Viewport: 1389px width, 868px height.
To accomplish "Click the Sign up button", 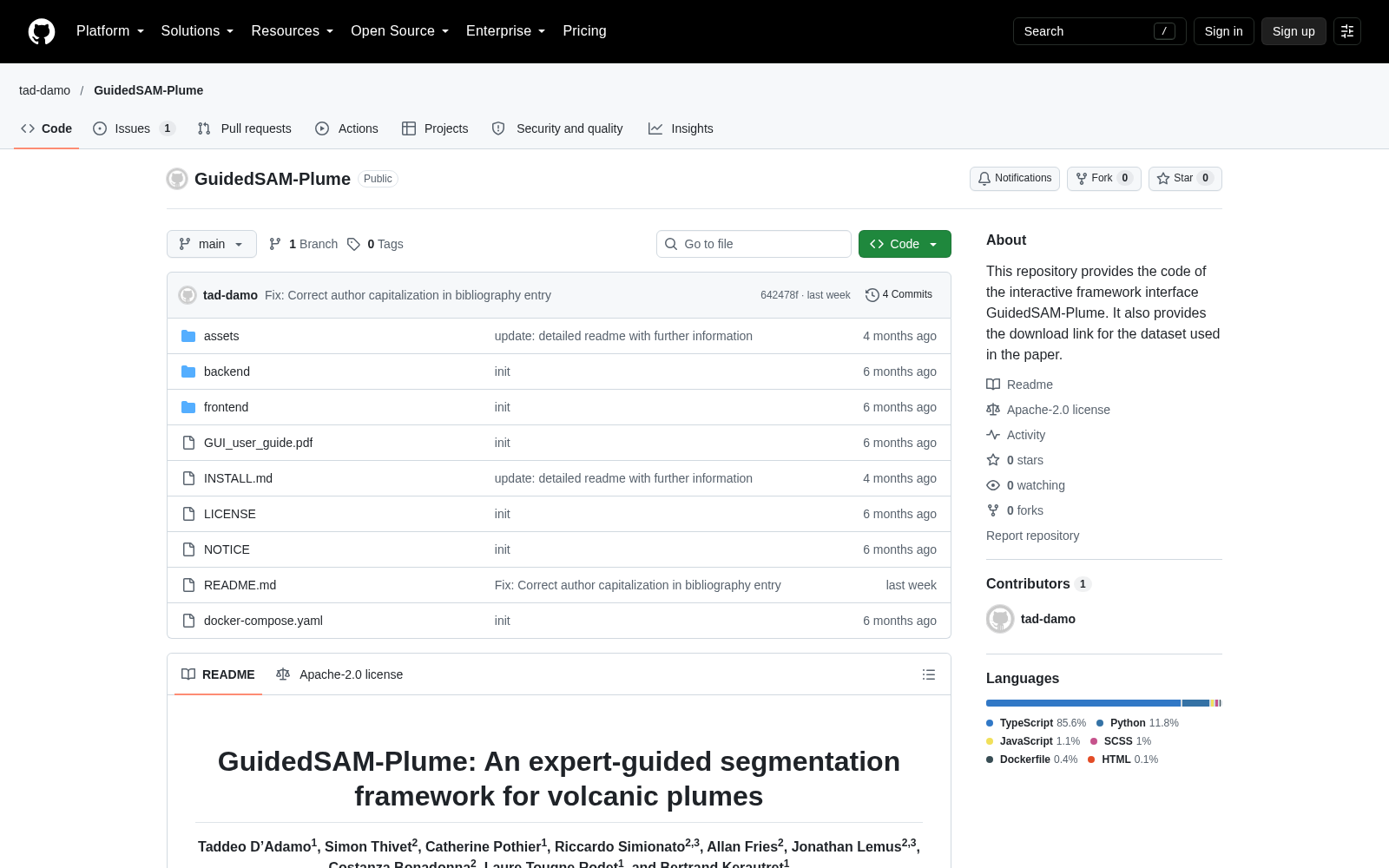I will 1294,31.
